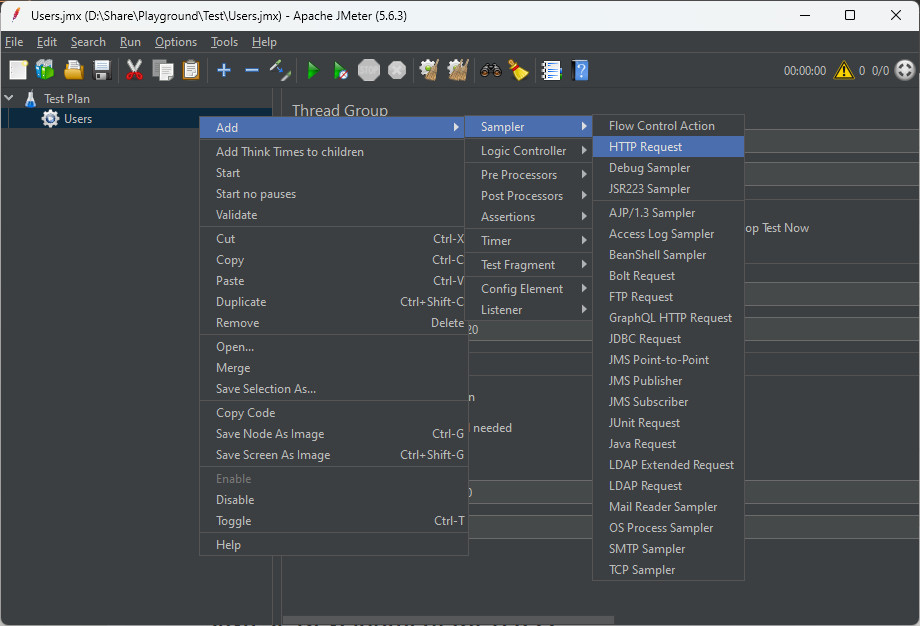The image size is (920, 626).
Task: Click Remove in context menu
Action: click(334, 323)
